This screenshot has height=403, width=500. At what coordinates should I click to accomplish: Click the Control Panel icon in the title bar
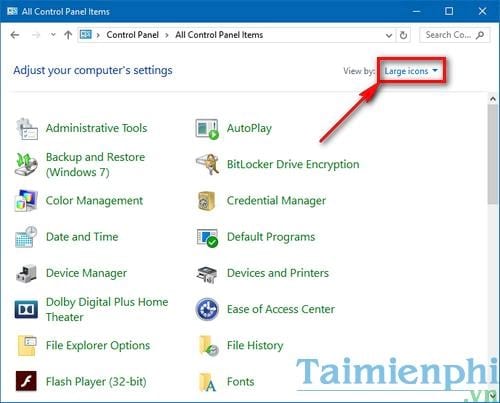12,11
